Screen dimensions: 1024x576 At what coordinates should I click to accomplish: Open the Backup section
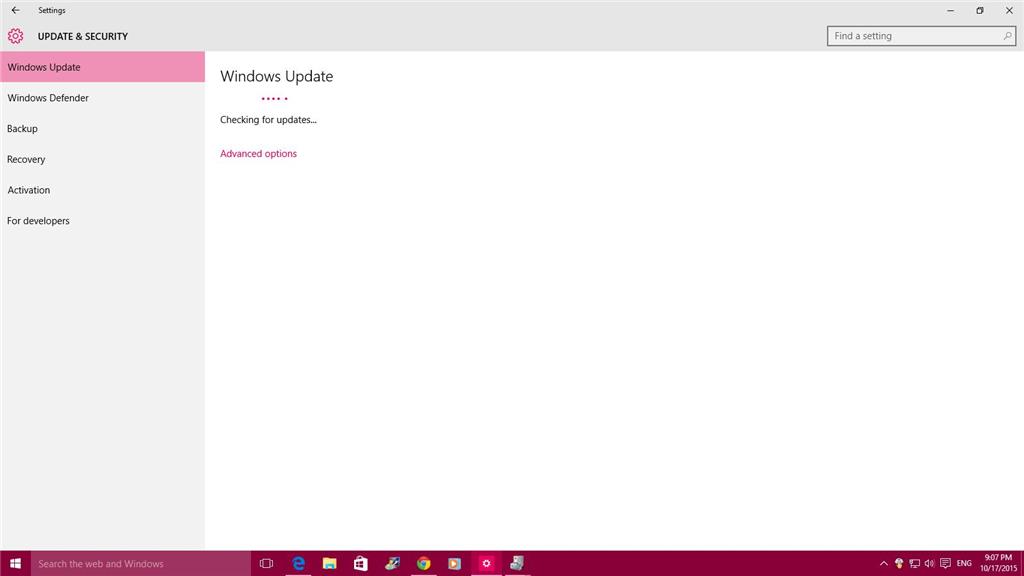103,129
